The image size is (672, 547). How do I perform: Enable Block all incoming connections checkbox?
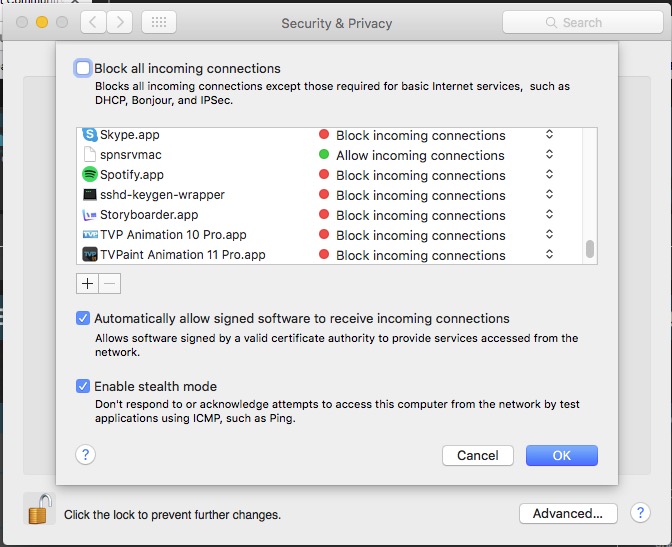point(83,68)
